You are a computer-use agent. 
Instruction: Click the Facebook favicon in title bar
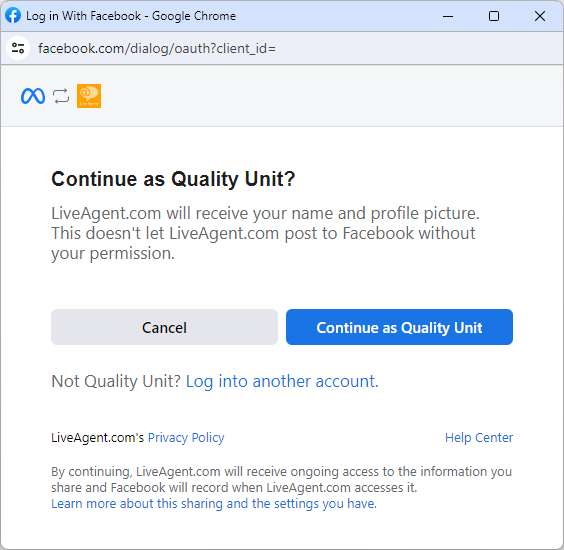13,16
